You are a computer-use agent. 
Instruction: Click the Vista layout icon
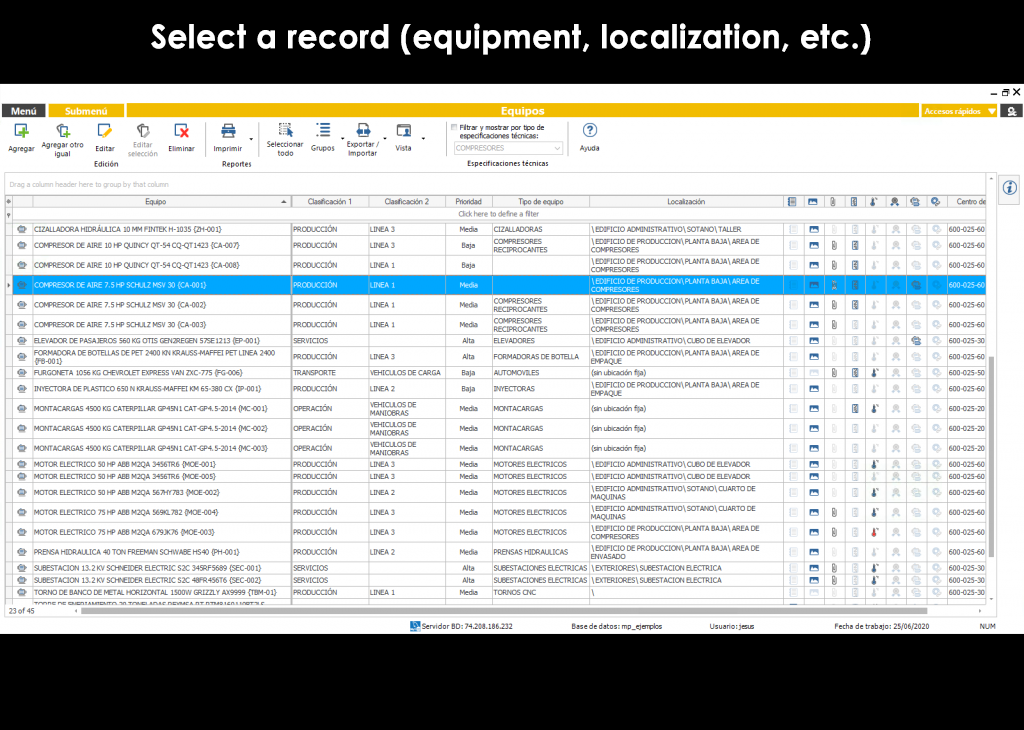tap(404, 131)
